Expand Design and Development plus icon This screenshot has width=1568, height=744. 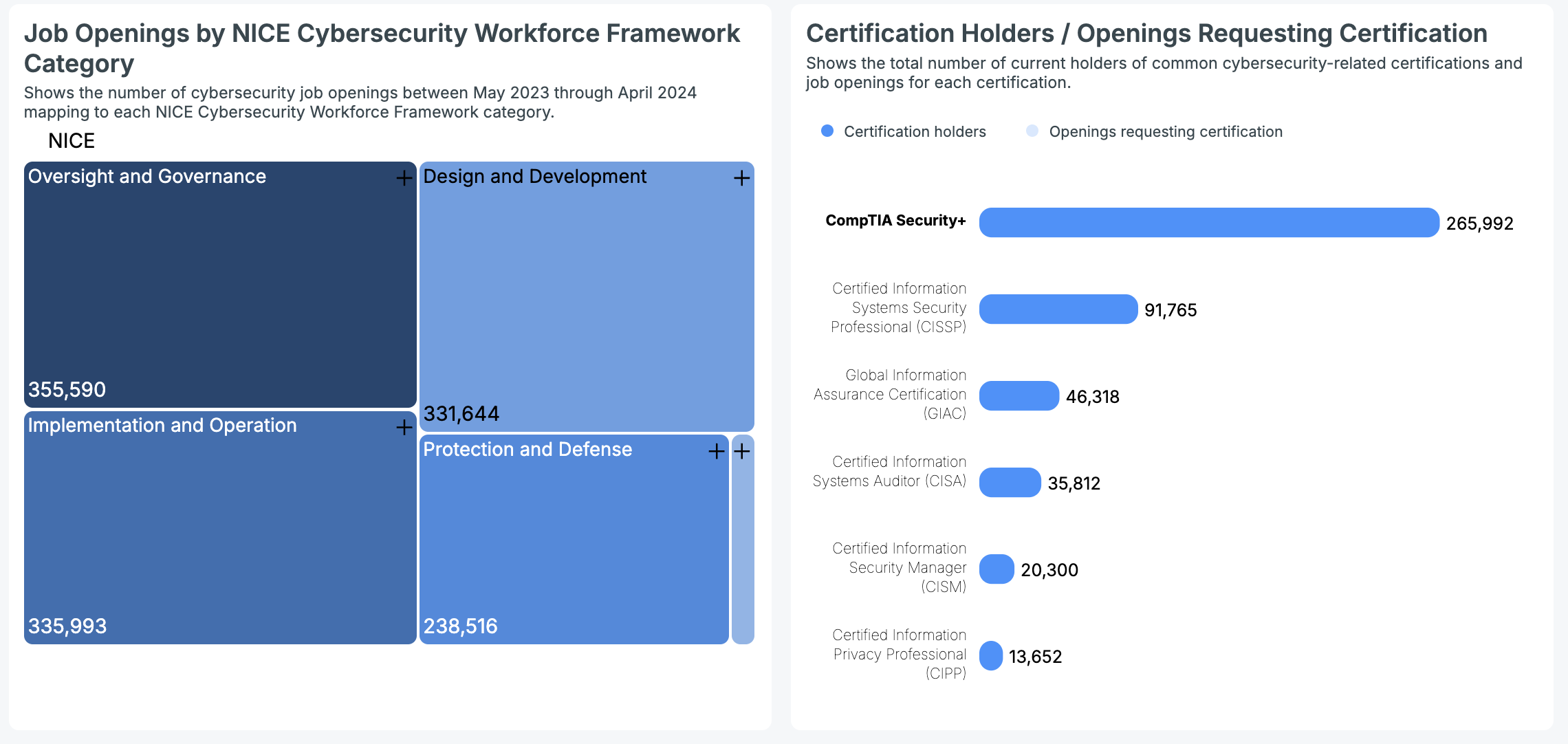point(741,178)
